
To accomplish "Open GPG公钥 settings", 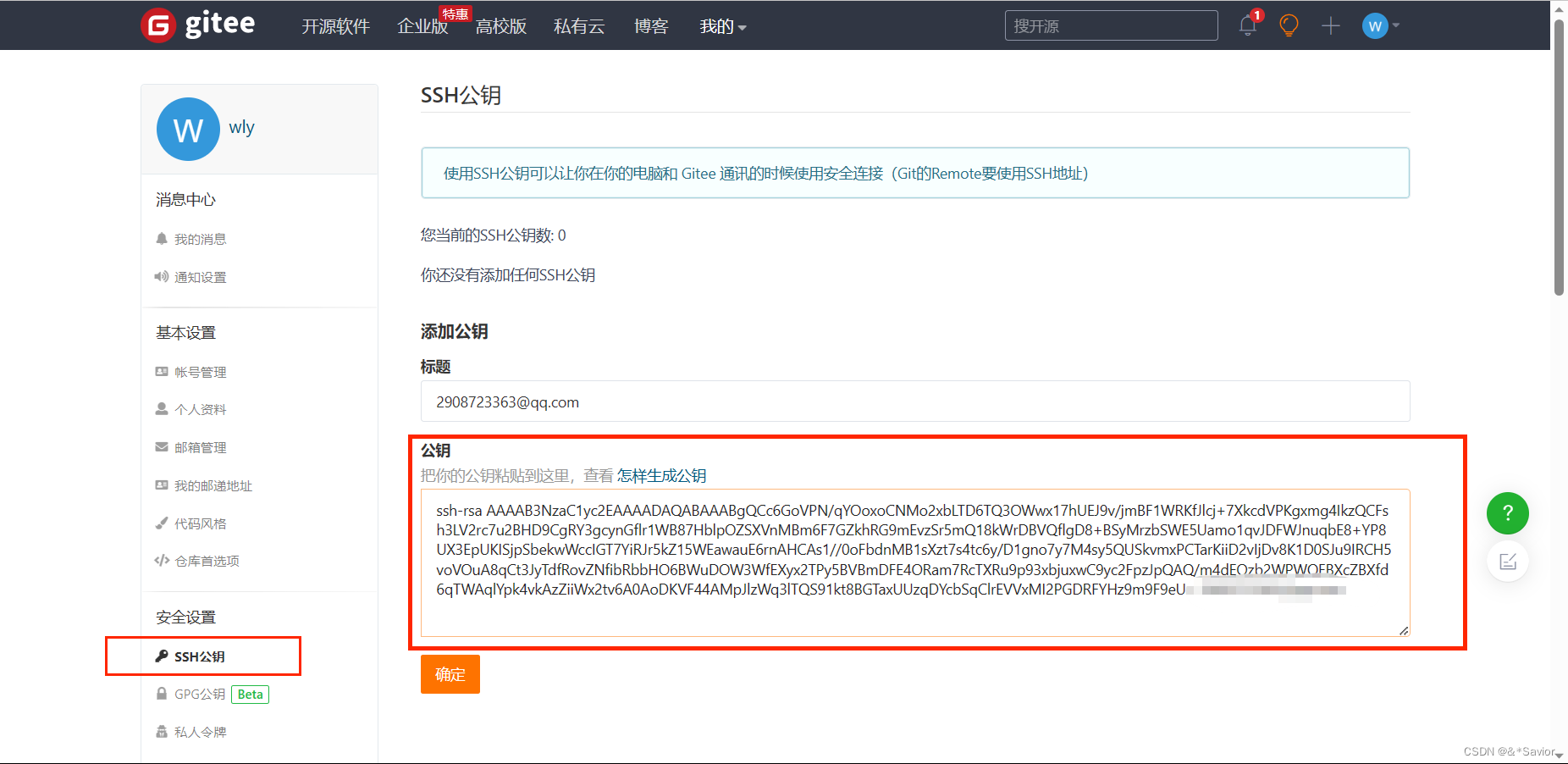I will click(200, 695).
